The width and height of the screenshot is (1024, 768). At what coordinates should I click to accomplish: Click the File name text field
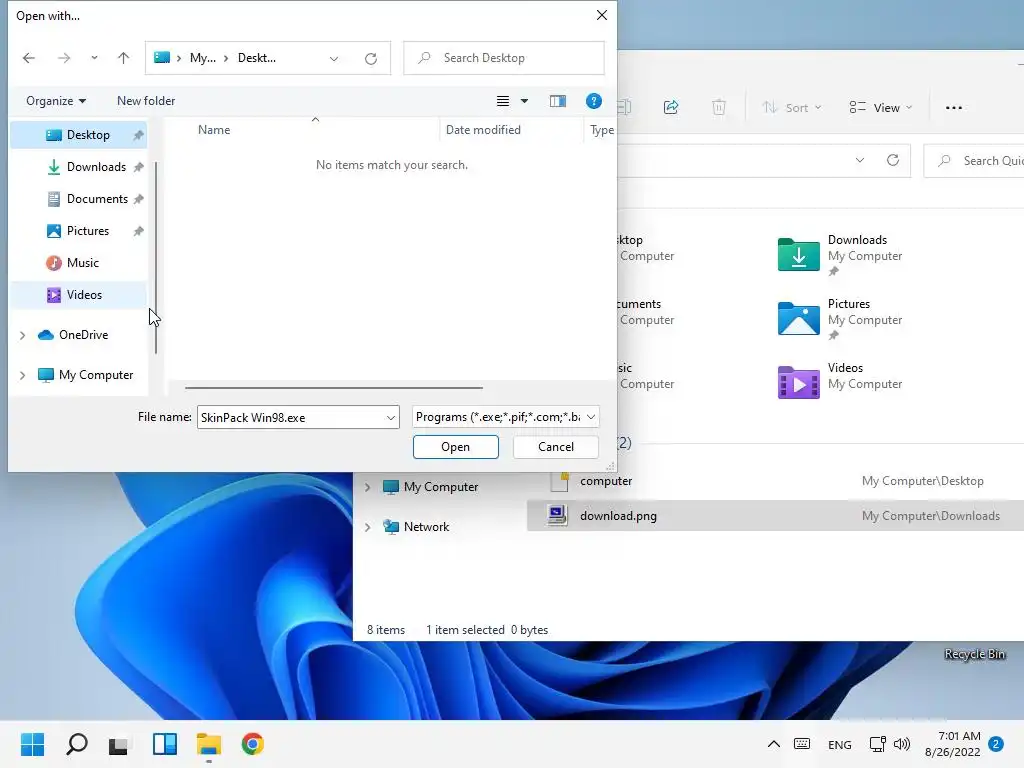point(291,417)
